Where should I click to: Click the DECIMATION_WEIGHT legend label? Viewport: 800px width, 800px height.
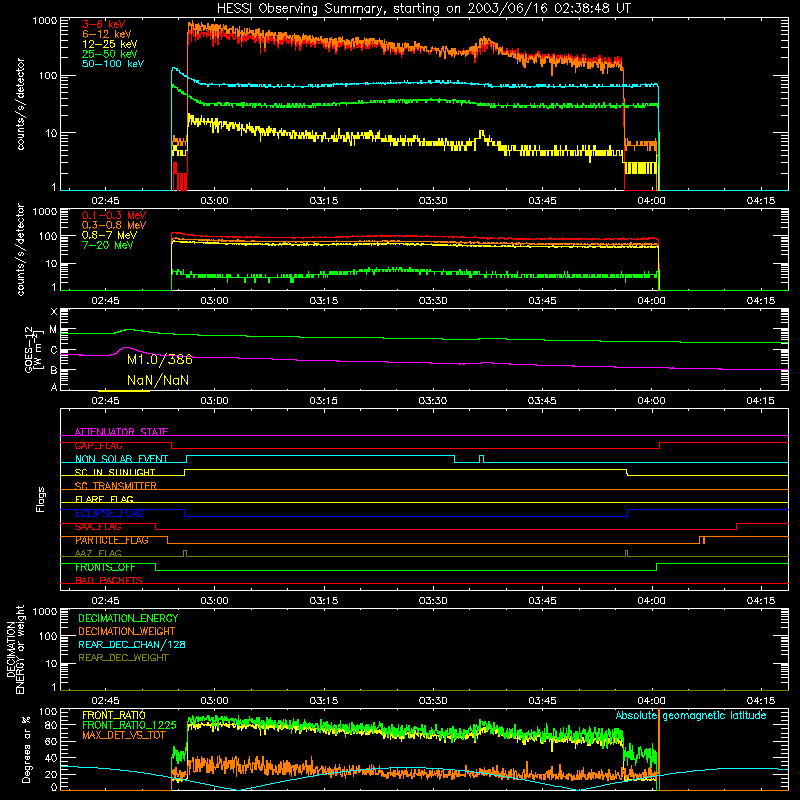click(x=127, y=632)
